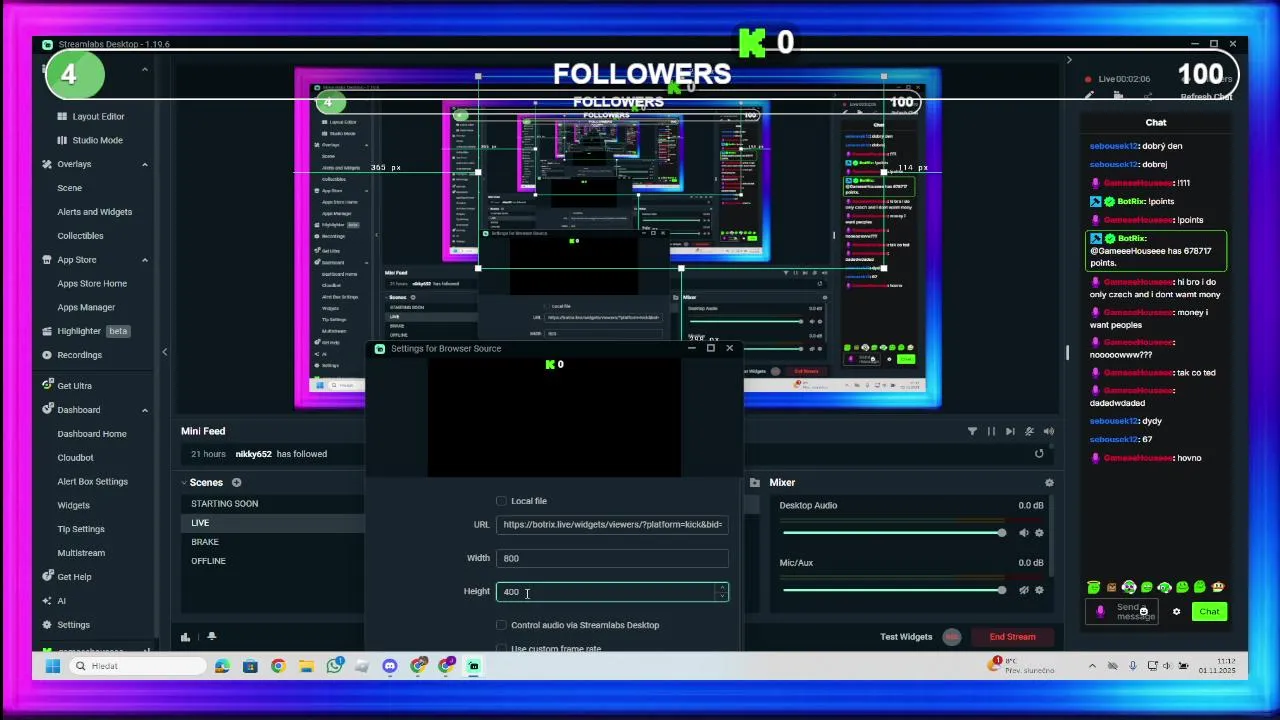Image resolution: width=1280 pixels, height=720 pixels.
Task: Click the REC button beside End Stream
Action: point(952,637)
